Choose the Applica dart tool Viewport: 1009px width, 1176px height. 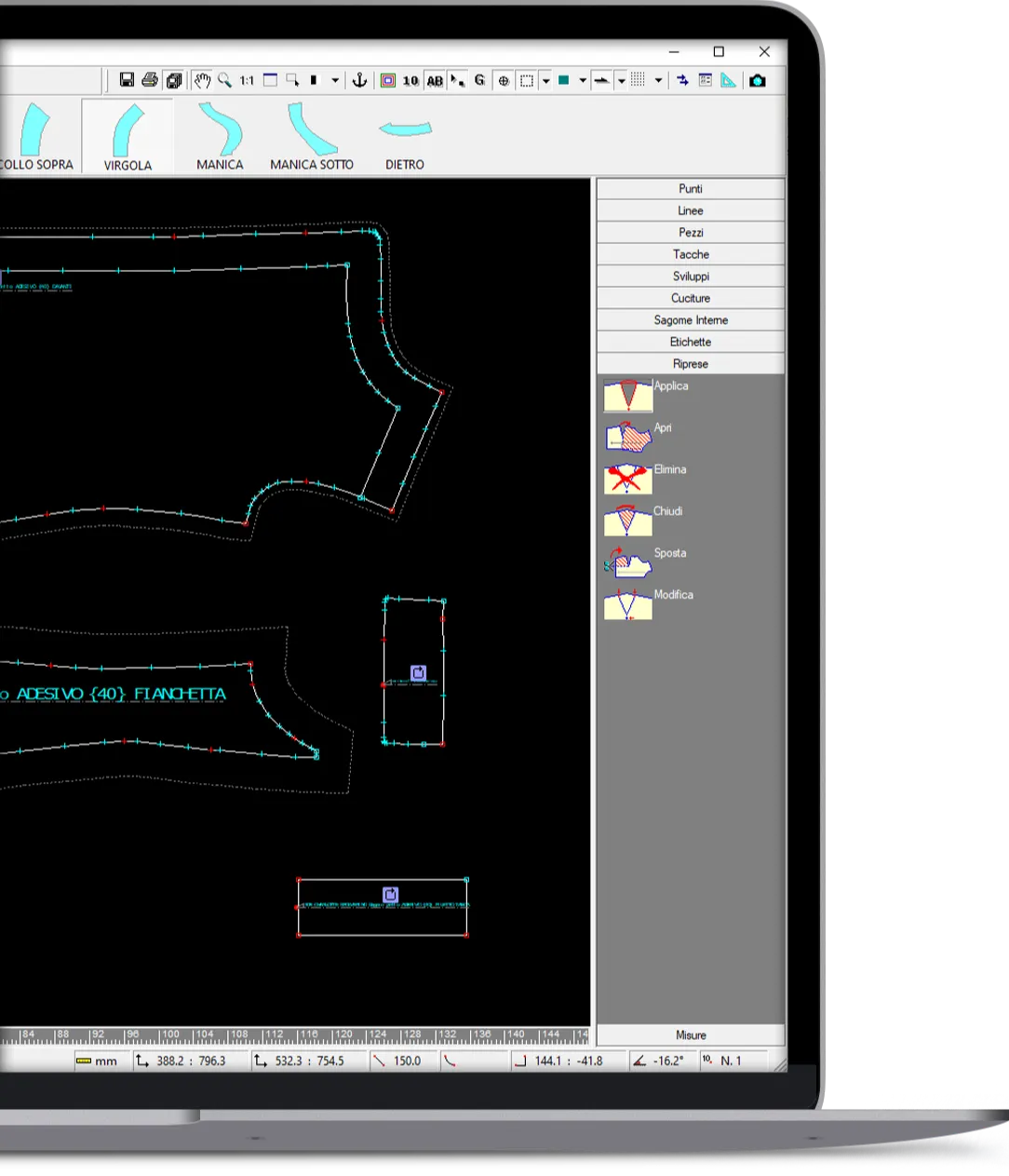point(628,396)
